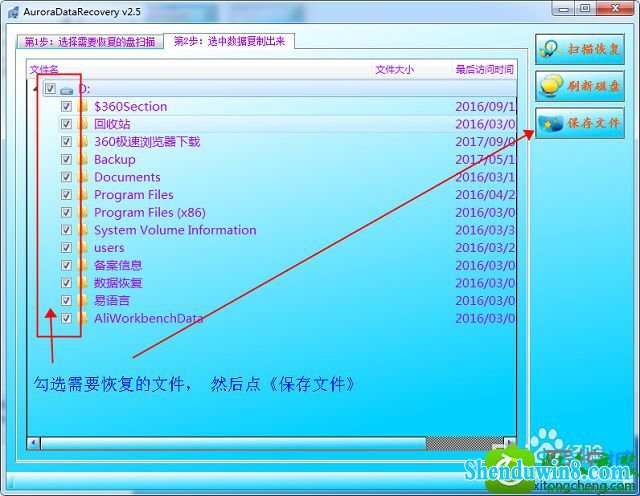Toggle the Program Files (x86) checkbox
Screen dimensions: 640x496
pos(66,212)
